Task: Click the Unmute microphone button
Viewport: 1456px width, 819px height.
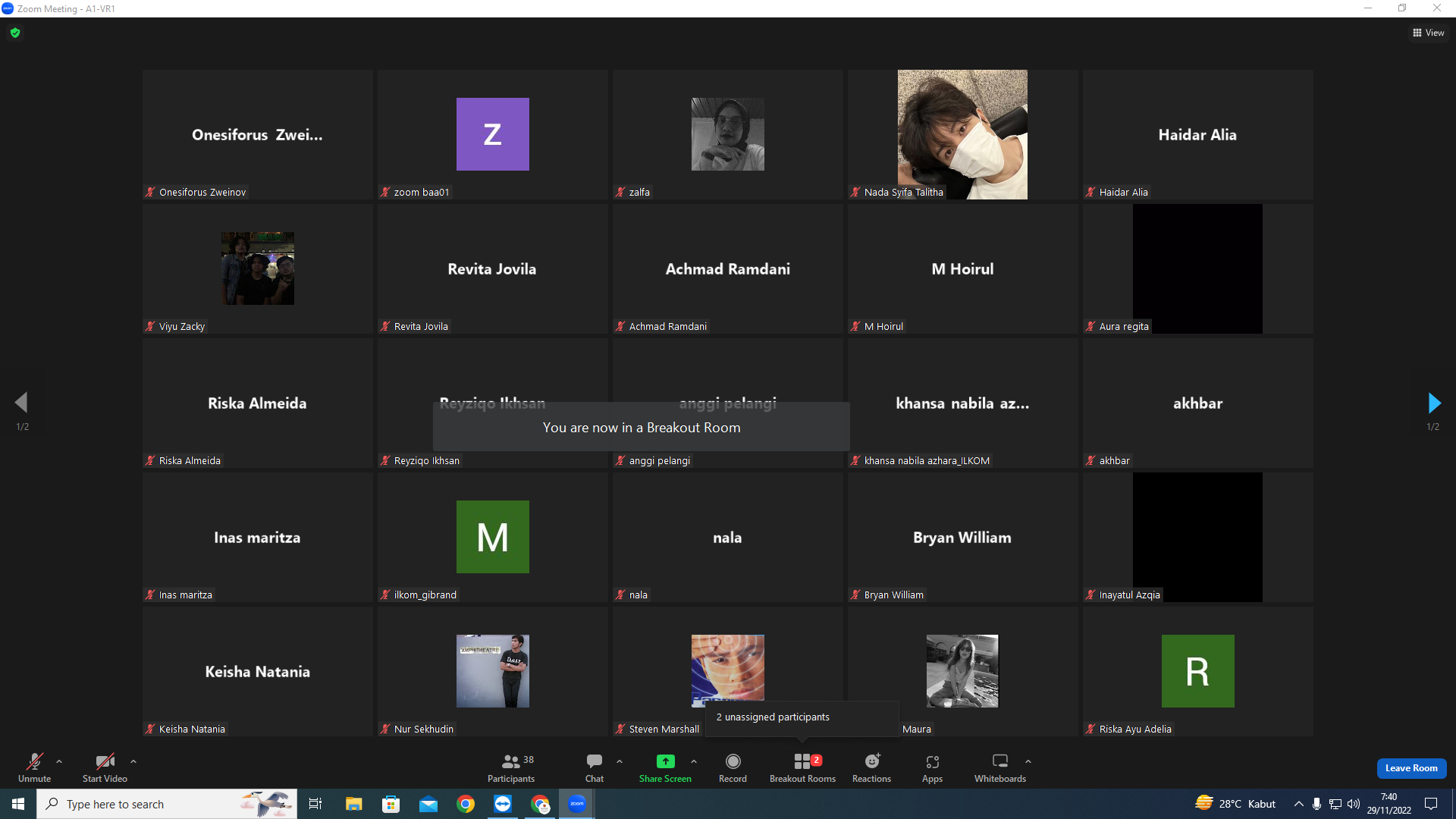Action: point(34,767)
